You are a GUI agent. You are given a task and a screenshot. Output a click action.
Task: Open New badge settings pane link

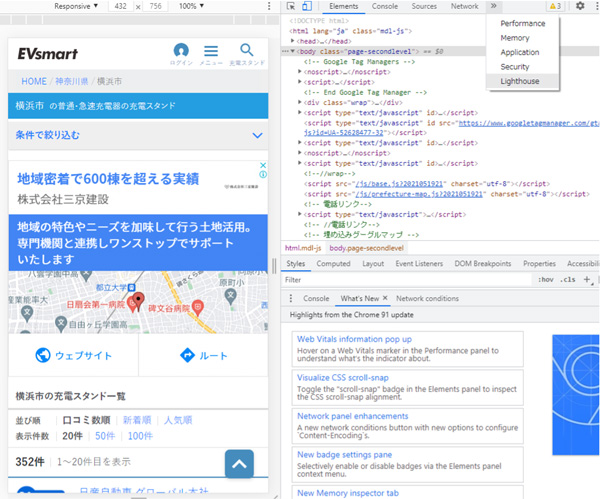coord(345,455)
